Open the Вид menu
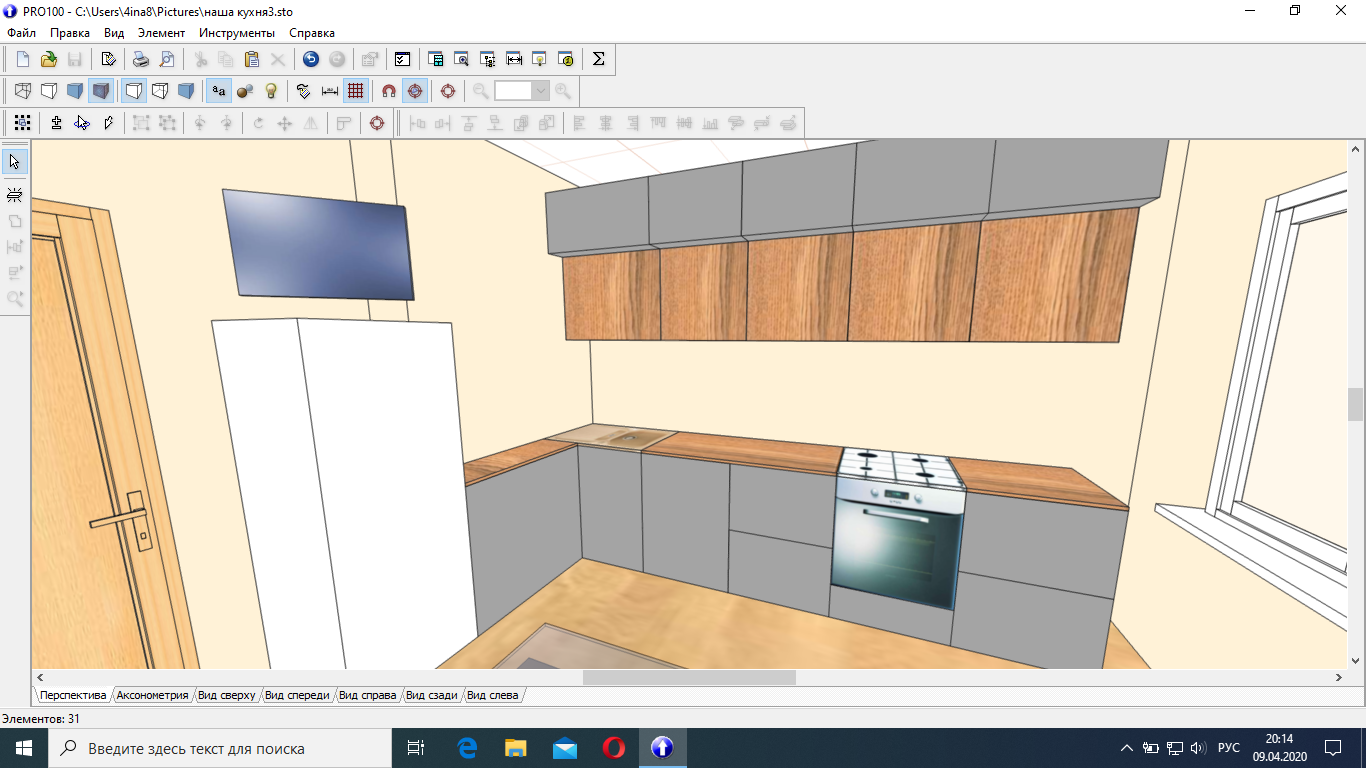 click(x=114, y=33)
